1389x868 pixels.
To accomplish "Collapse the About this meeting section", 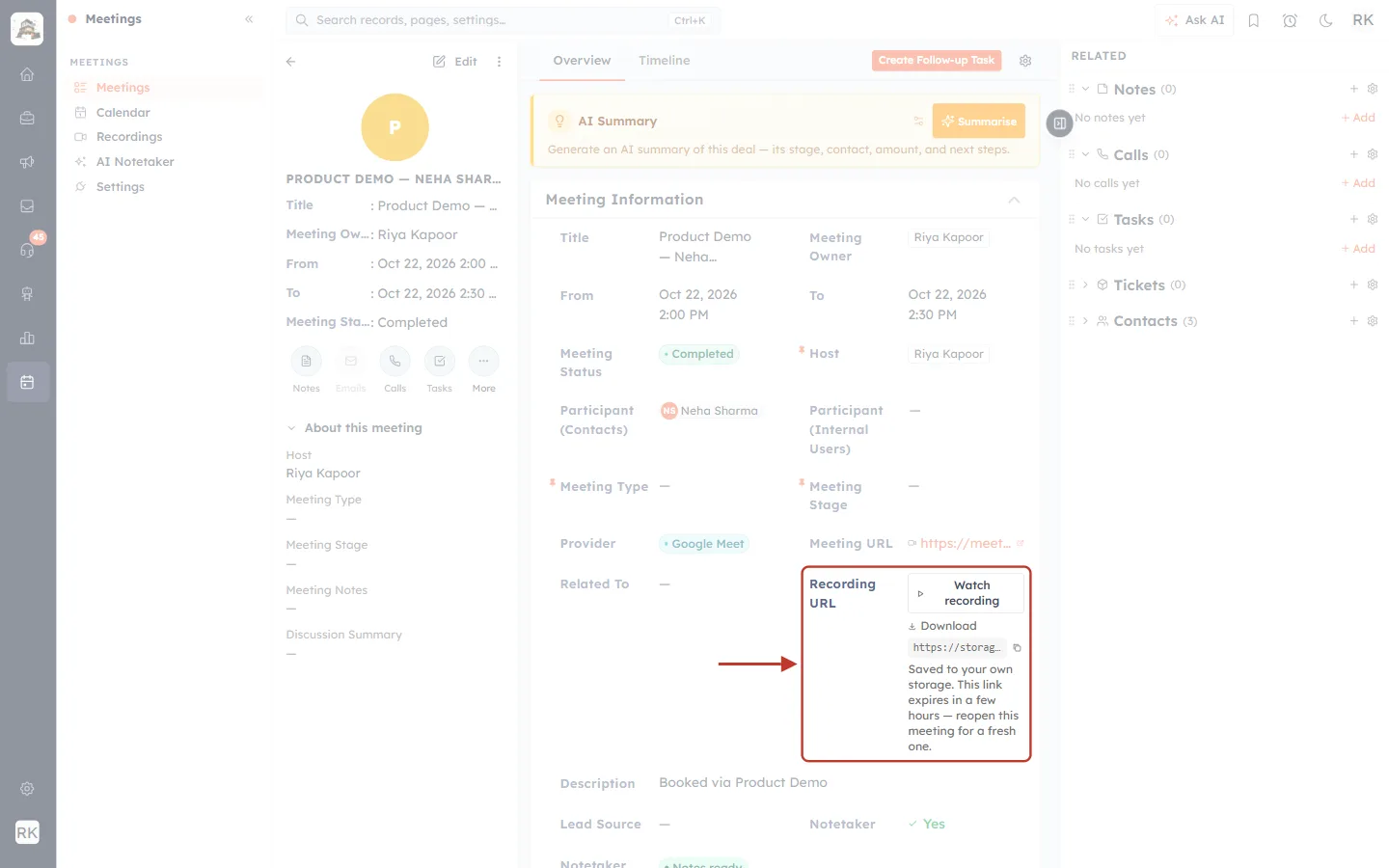I will point(291,428).
